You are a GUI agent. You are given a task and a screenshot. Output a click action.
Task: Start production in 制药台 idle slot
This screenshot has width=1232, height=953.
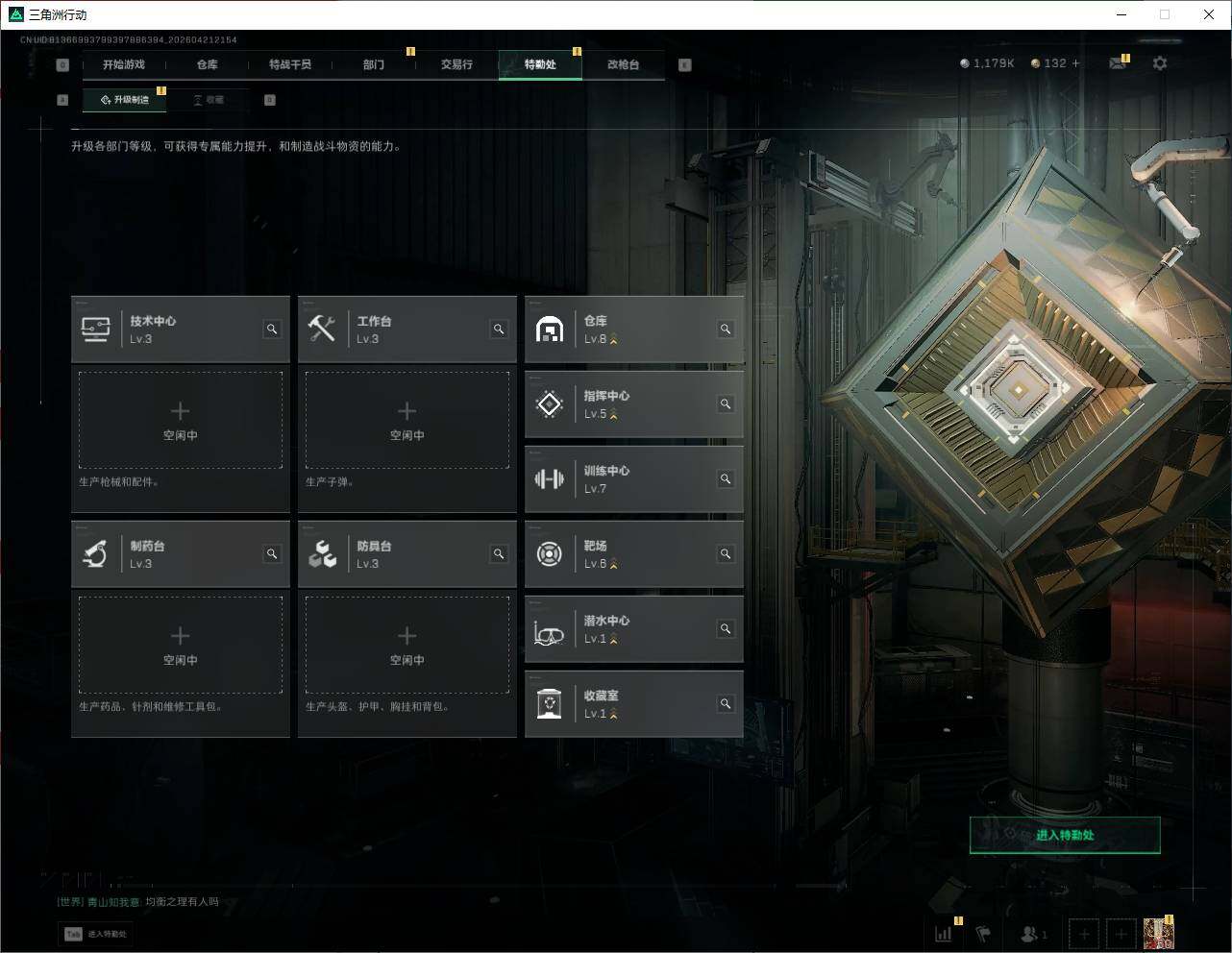(181, 645)
